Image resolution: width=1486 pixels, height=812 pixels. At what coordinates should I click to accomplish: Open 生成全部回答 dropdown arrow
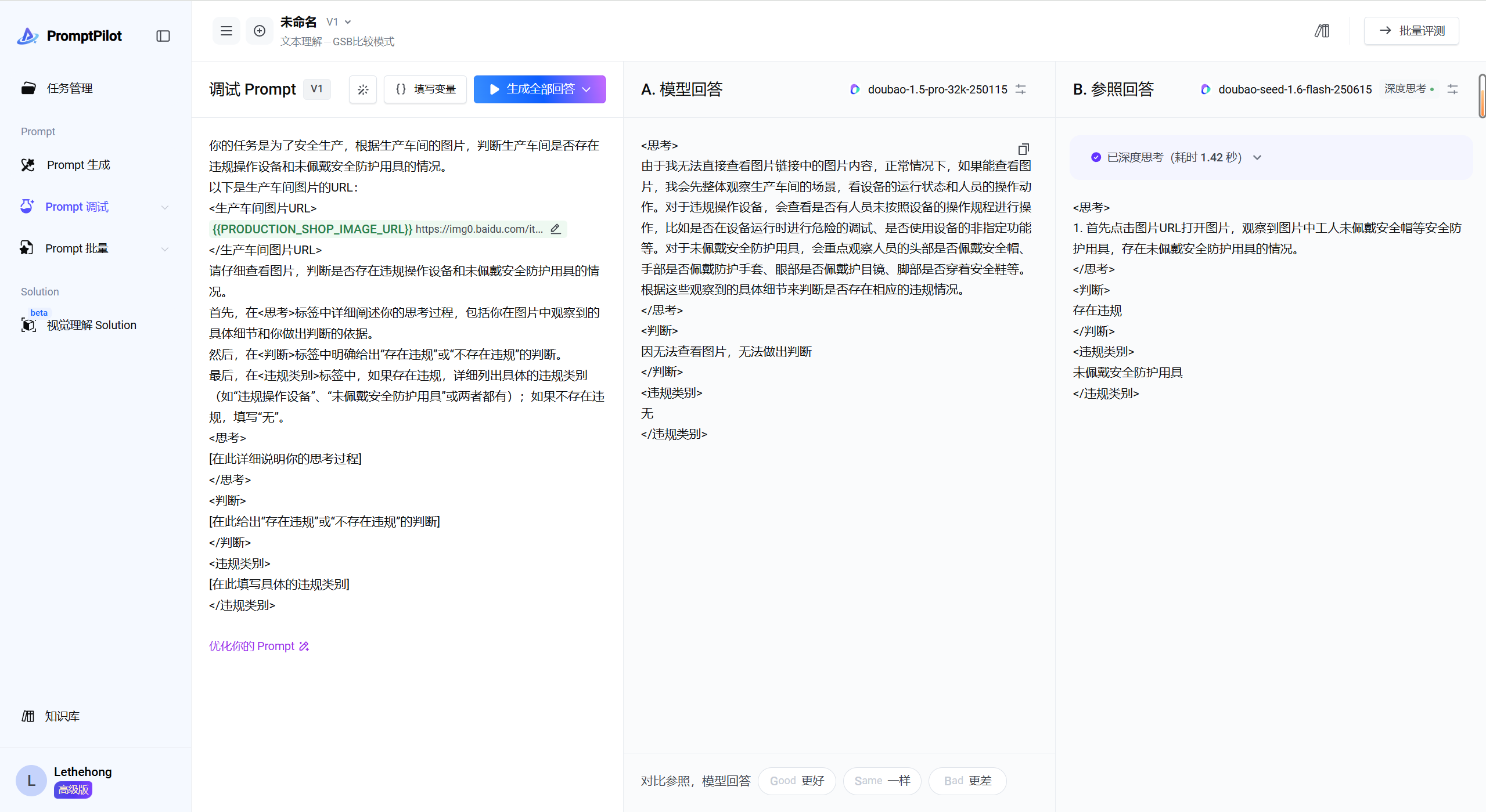point(587,89)
